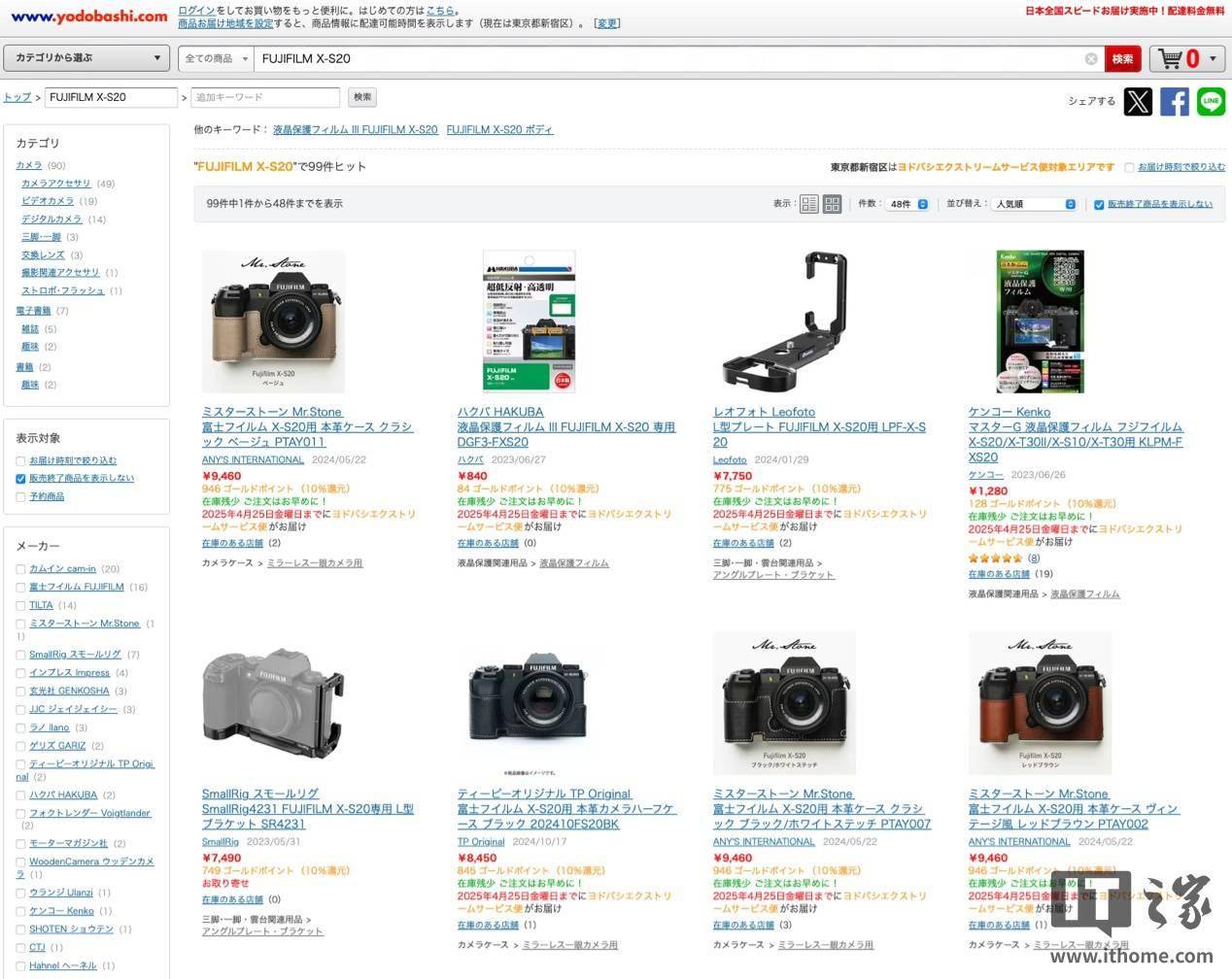Select ビデオカメラ subcategory
The image size is (1232, 979).
(48, 201)
